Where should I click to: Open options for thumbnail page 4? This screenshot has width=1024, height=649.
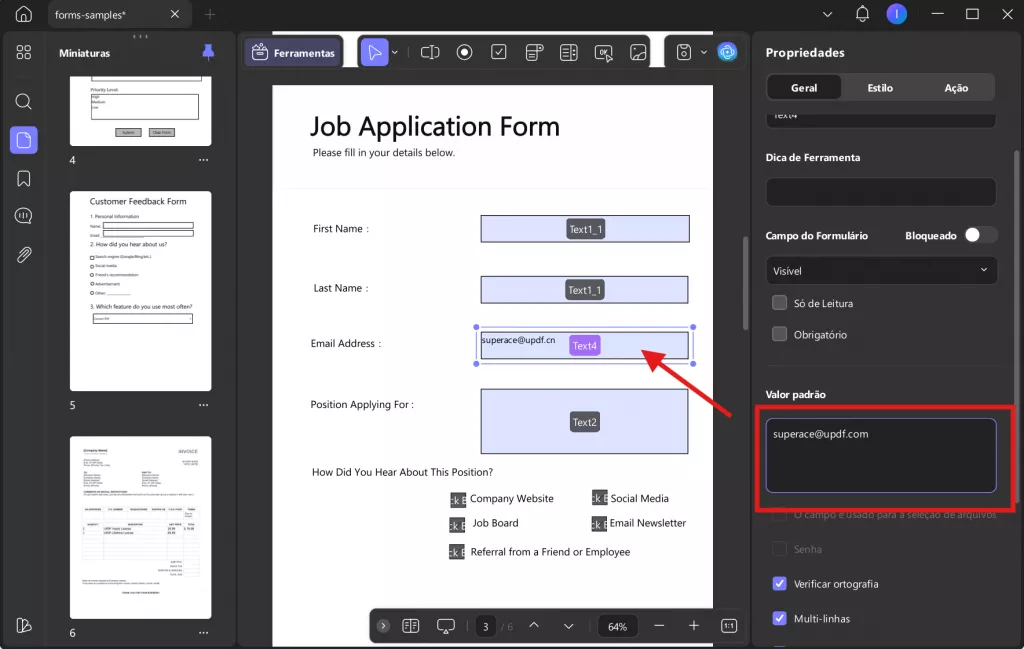(204, 160)
